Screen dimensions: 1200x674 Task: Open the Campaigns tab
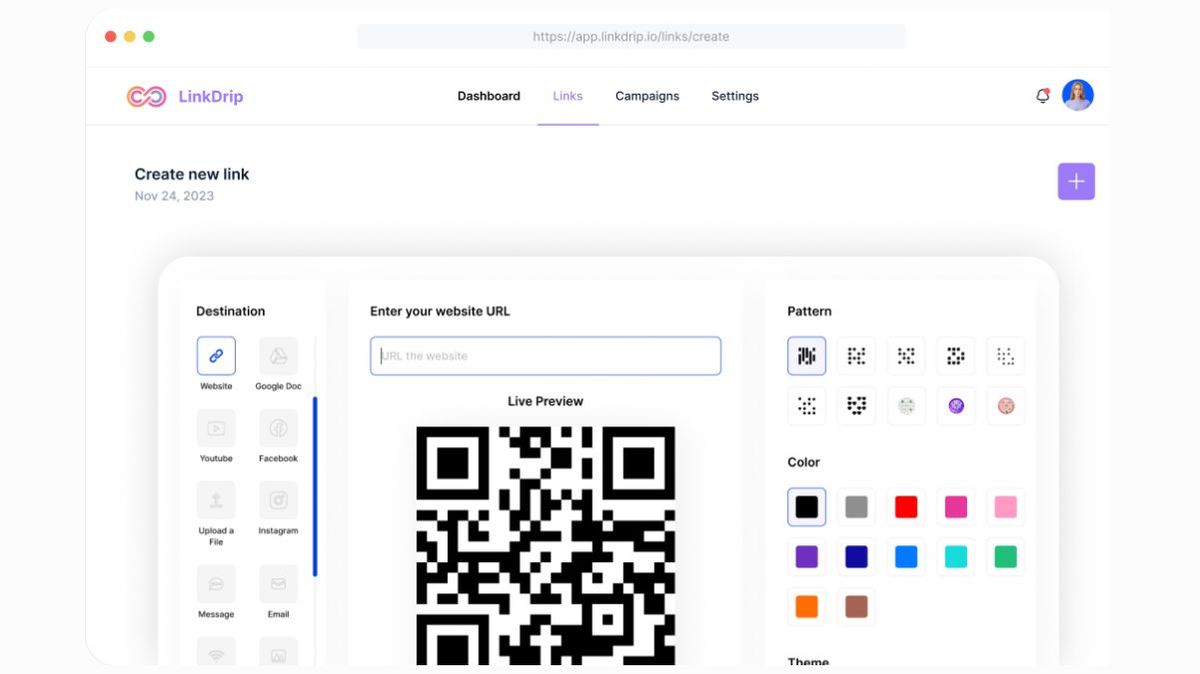coord(647,96)
